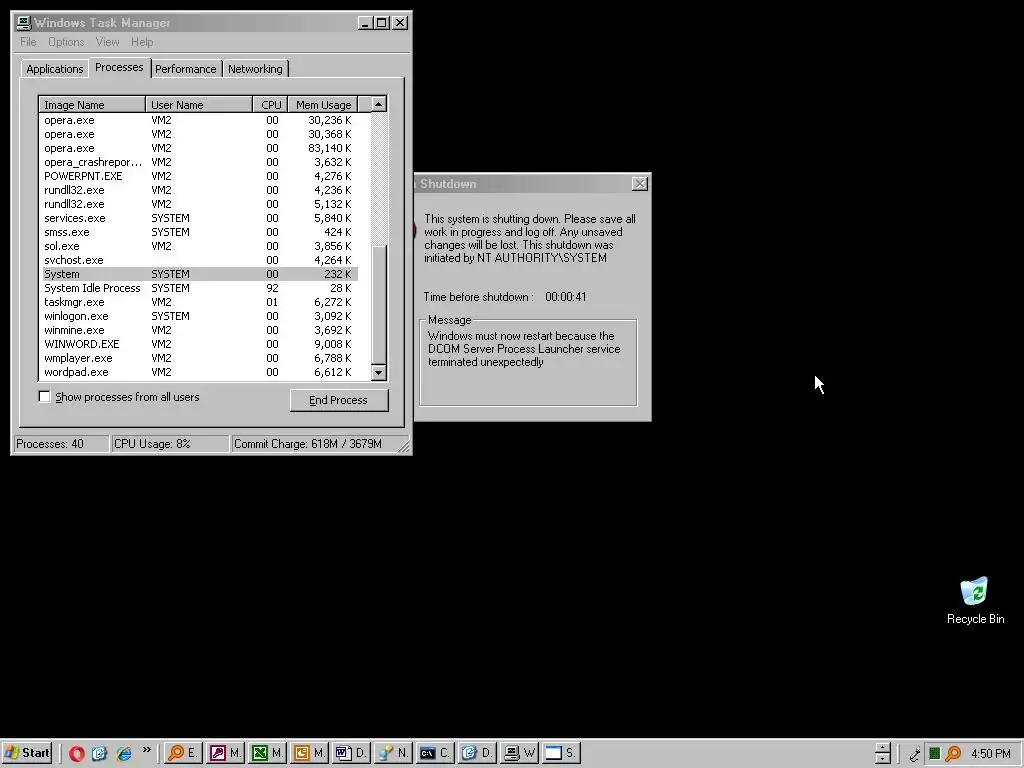
Task: Click process list scrollbar down arrow
Action: (x=379, y=373)
